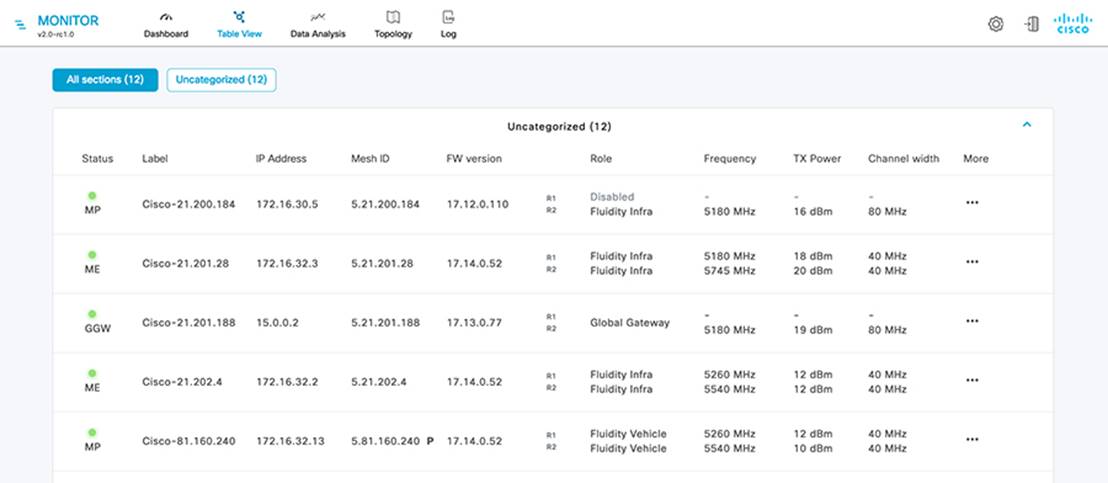Open the More menu for Cisco-21.202.4
The width and height of the screenshot is (1108, 483).
tap(972, 381)
